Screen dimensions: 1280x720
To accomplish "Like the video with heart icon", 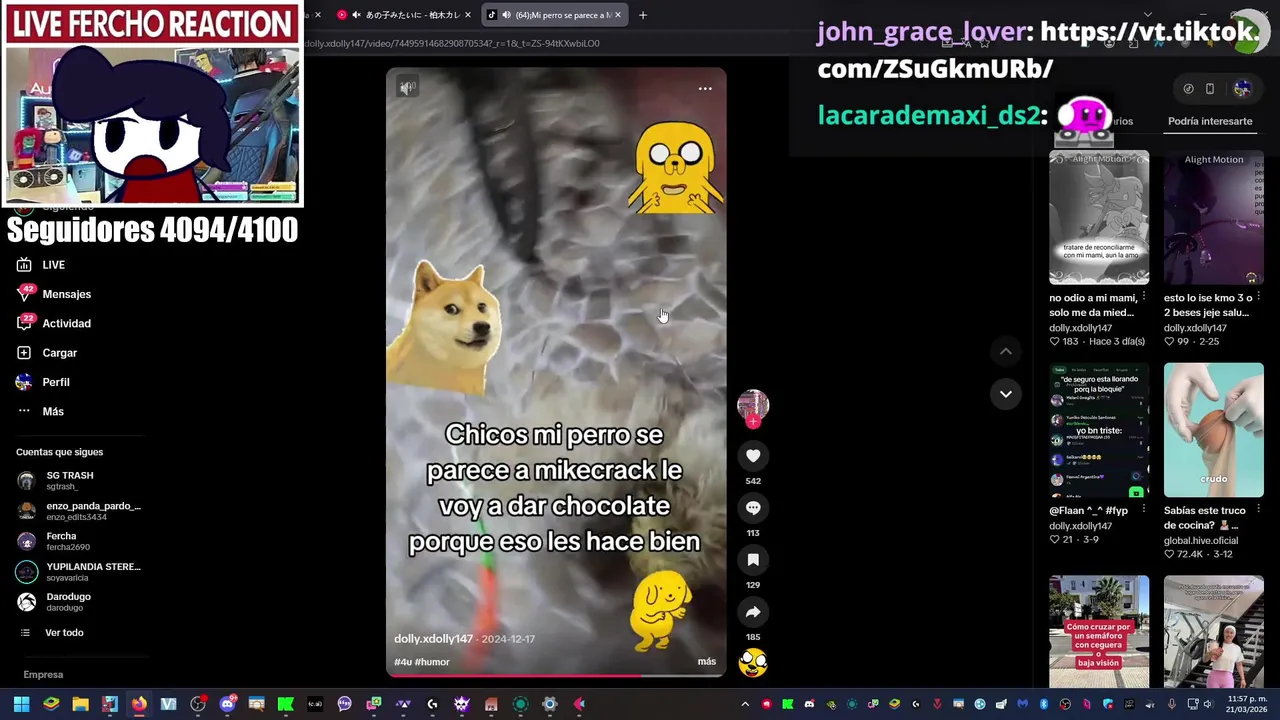I will 753,456.
